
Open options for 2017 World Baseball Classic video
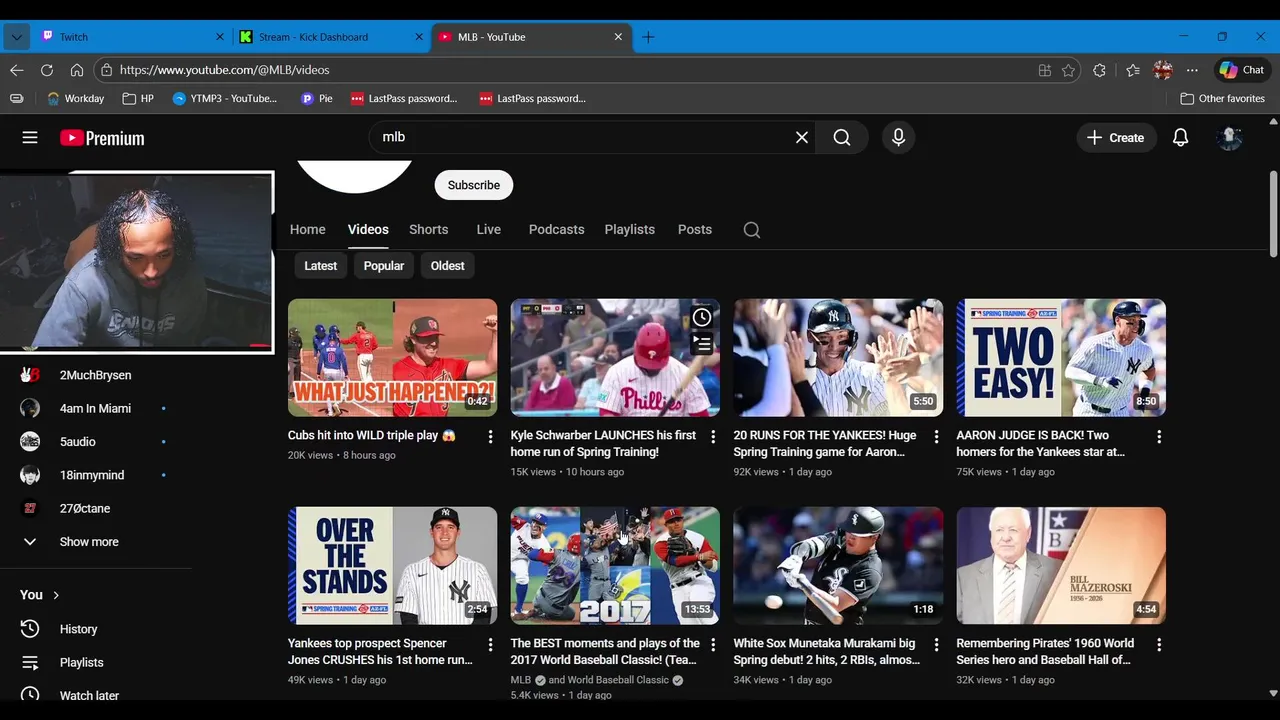click(713, 645)
